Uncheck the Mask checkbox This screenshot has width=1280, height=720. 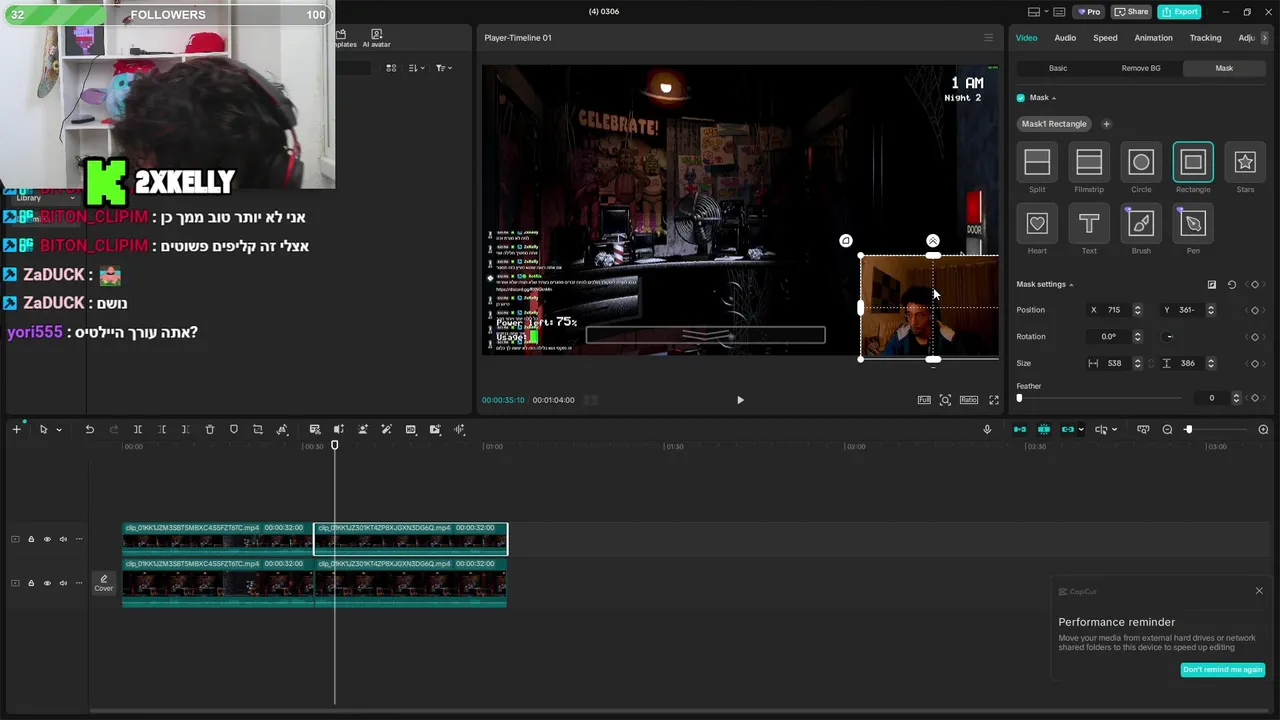tap(1021, 98)
